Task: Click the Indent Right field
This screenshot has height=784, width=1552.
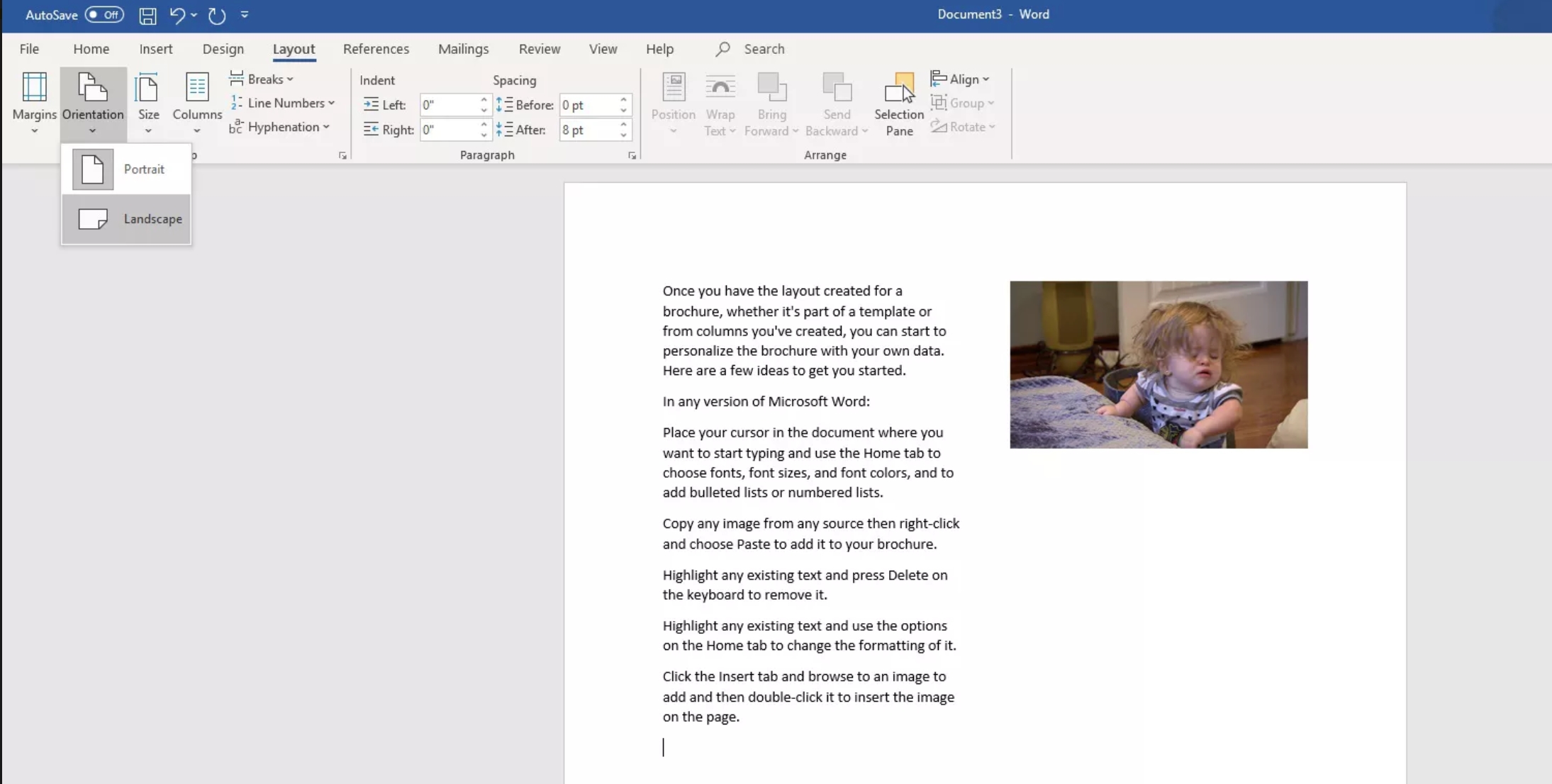Action: point(449,130)
